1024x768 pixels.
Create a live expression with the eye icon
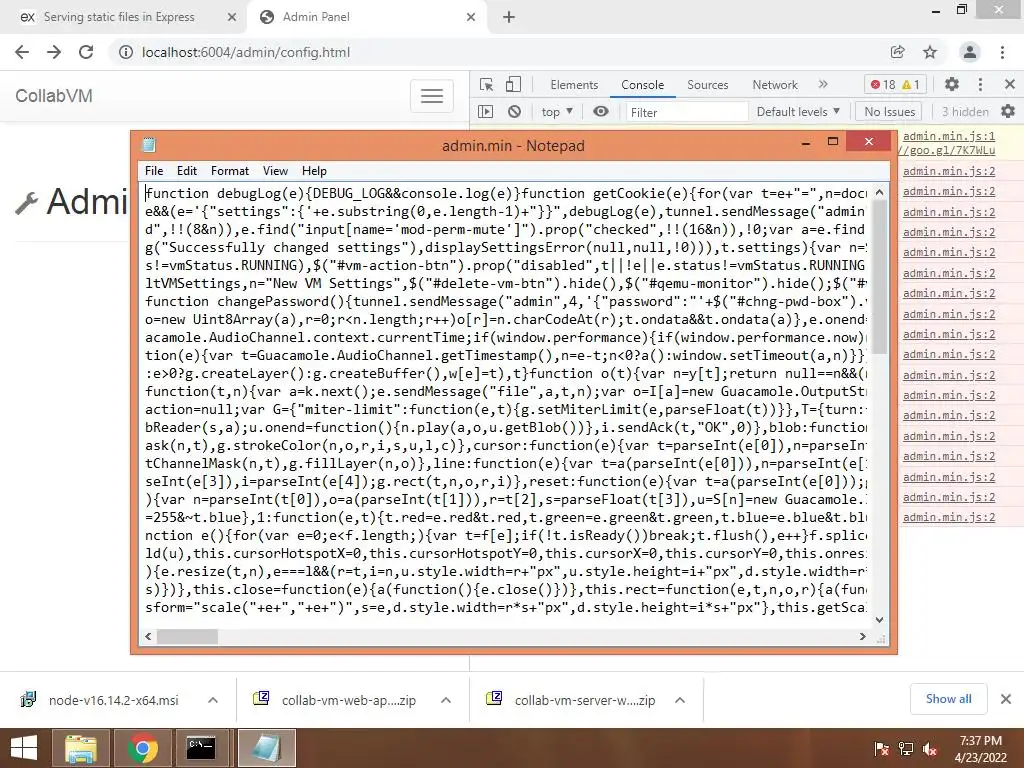[x=601, y=112]
